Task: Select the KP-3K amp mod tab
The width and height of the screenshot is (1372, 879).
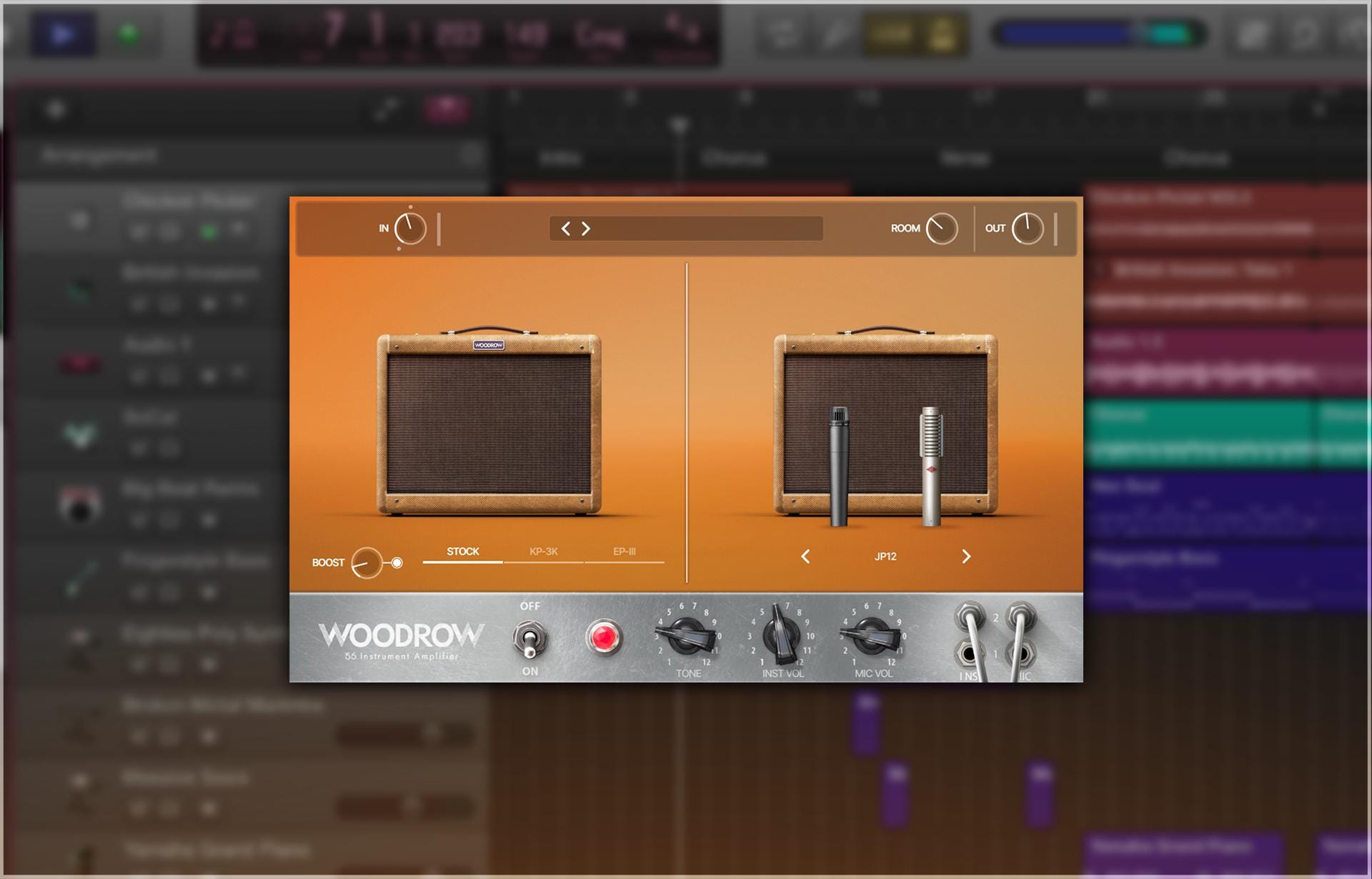Action: click(544, 552)
